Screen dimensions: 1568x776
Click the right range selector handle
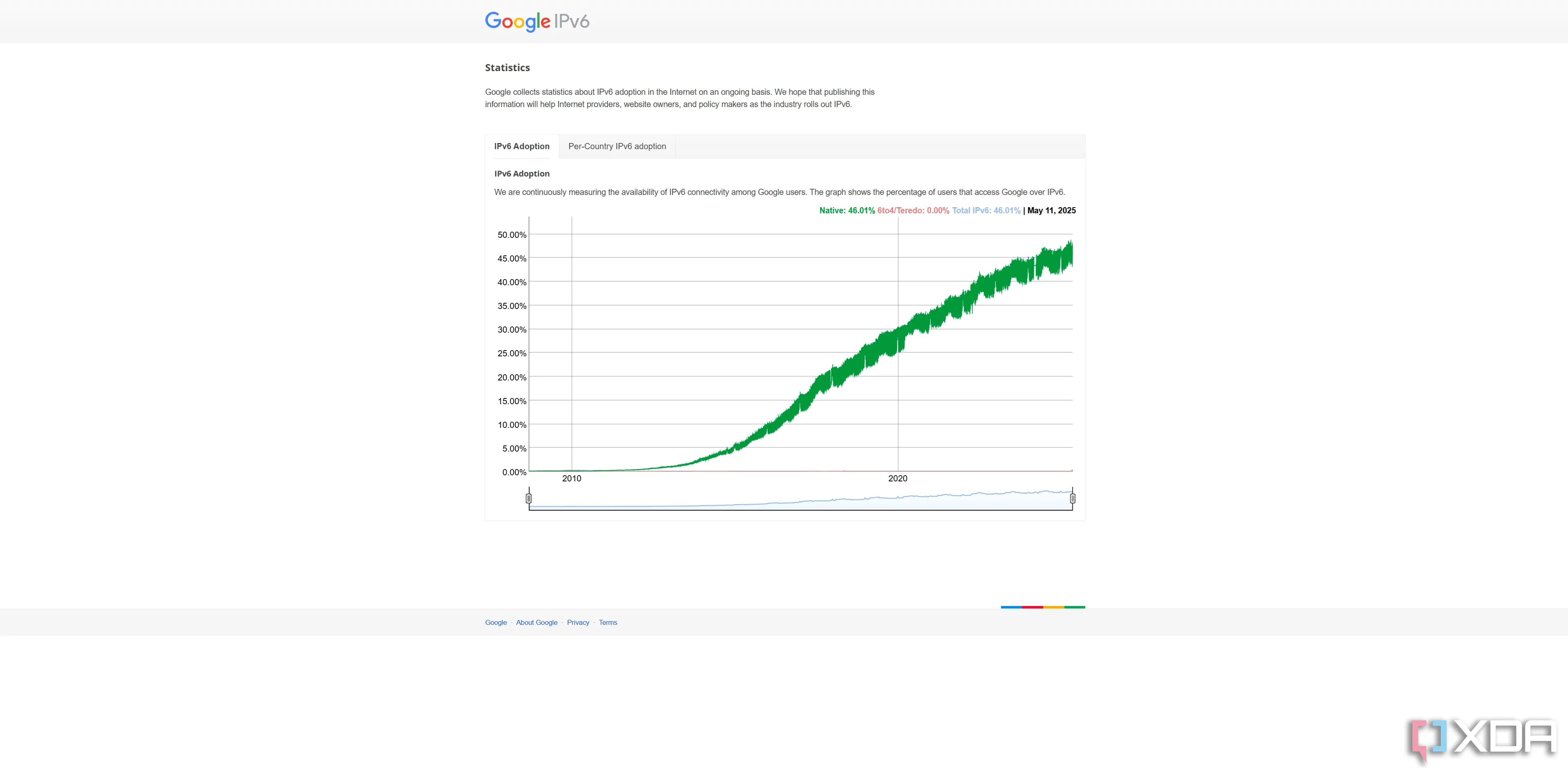(1072, 499)
